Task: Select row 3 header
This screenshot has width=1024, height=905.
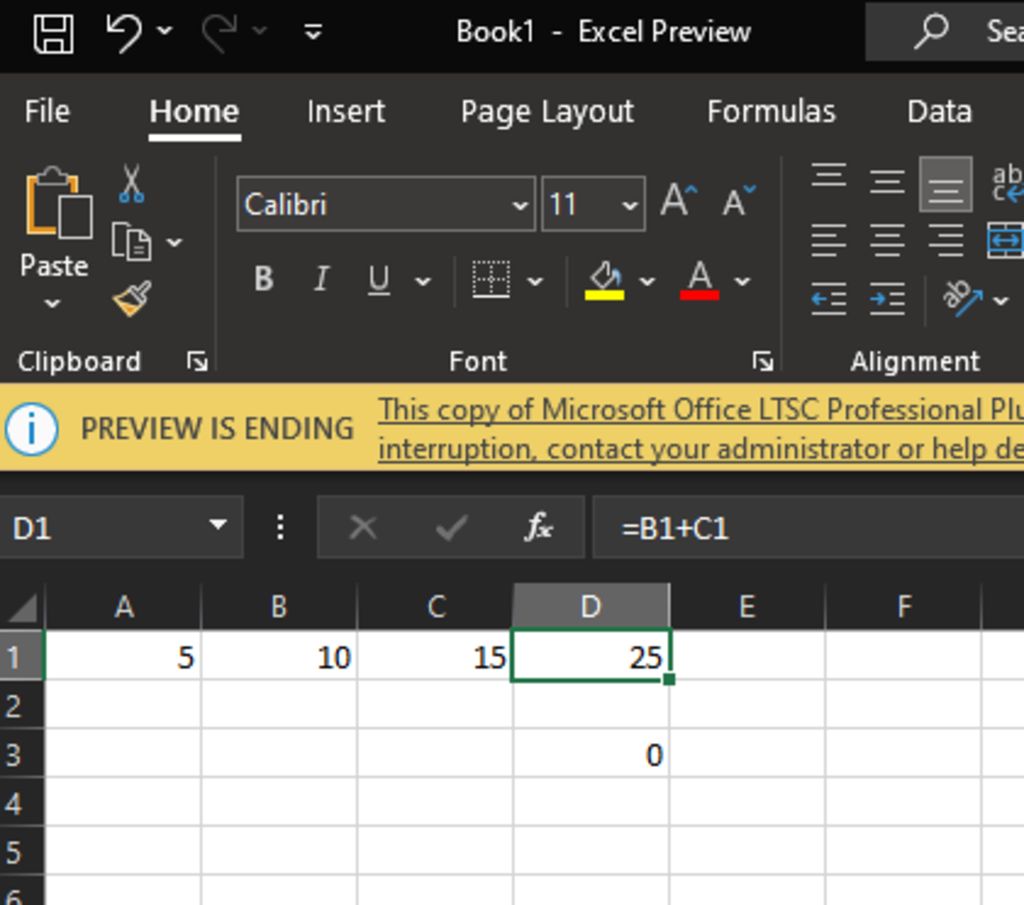Action: tap(21, 754)
